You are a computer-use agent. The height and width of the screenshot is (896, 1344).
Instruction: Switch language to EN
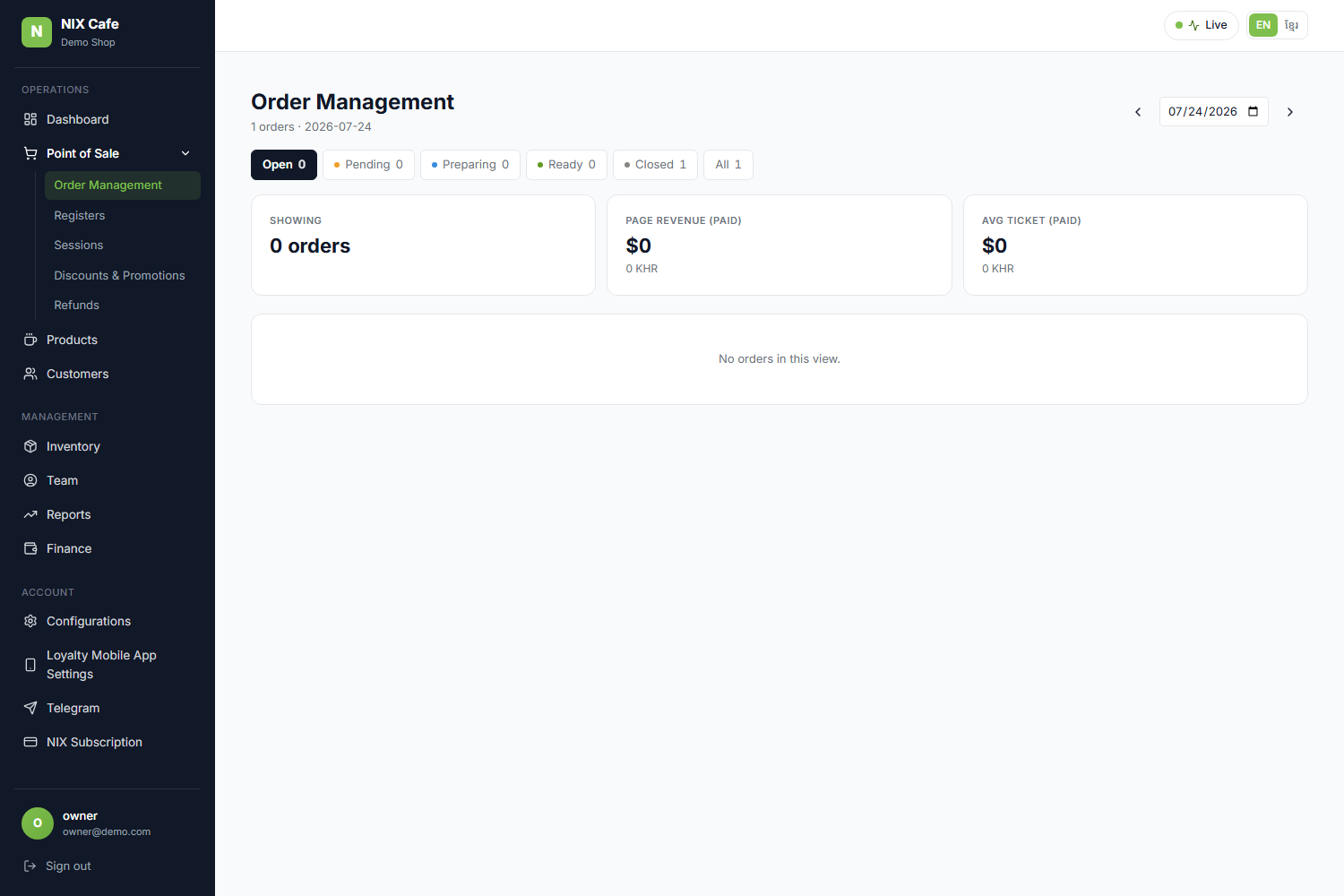[1263, 25]
